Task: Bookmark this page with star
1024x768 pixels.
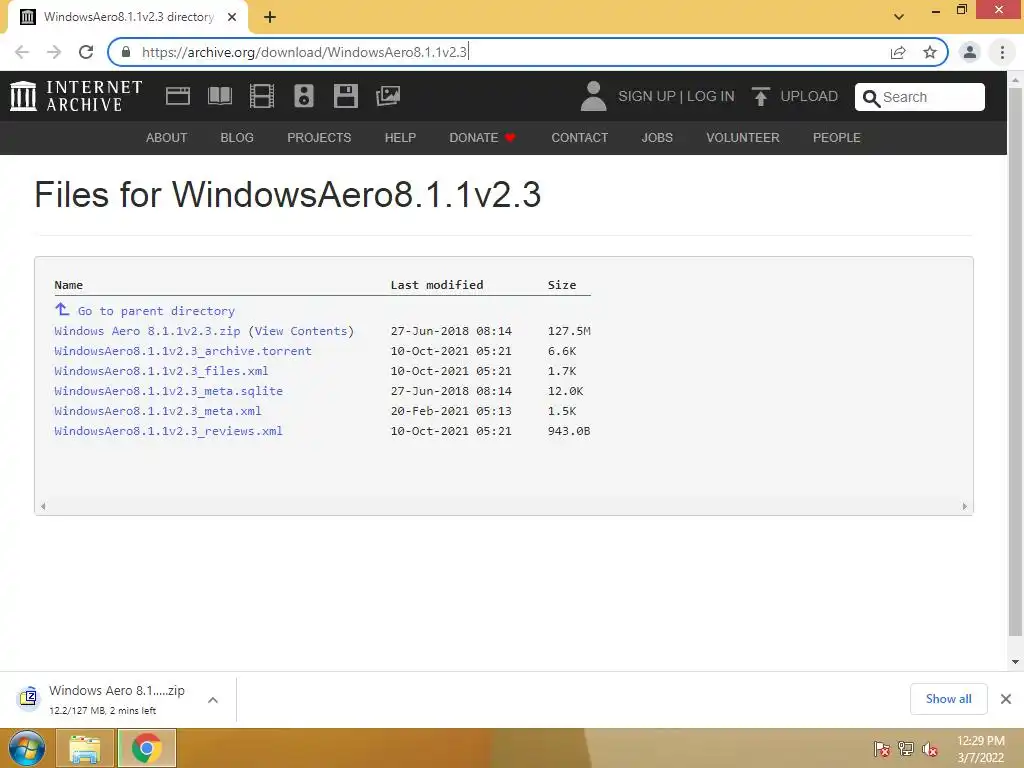Action: pos(930,52)
